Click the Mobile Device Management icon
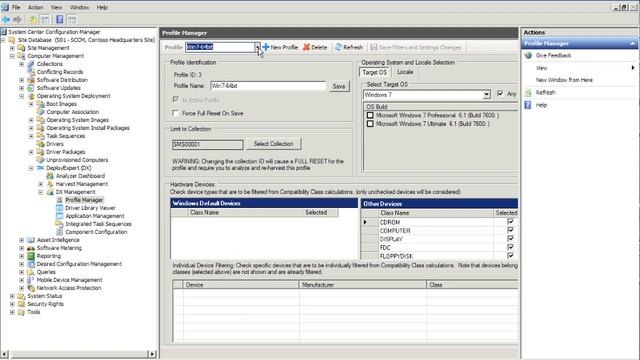Image resolution: width=640 pixels, height=360 pixels. point(31,280)
